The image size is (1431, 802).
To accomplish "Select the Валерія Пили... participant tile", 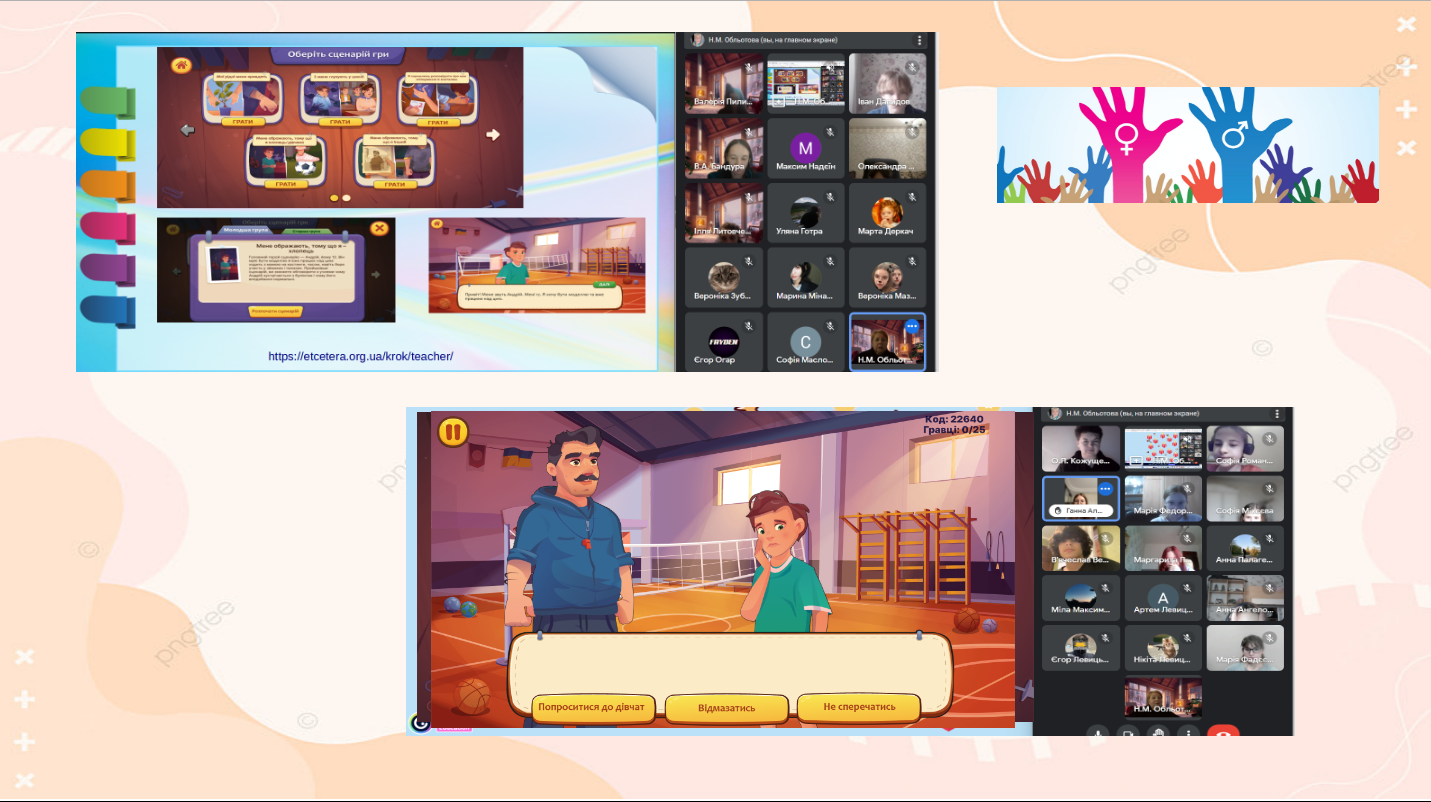I will [x=724, y=84].
